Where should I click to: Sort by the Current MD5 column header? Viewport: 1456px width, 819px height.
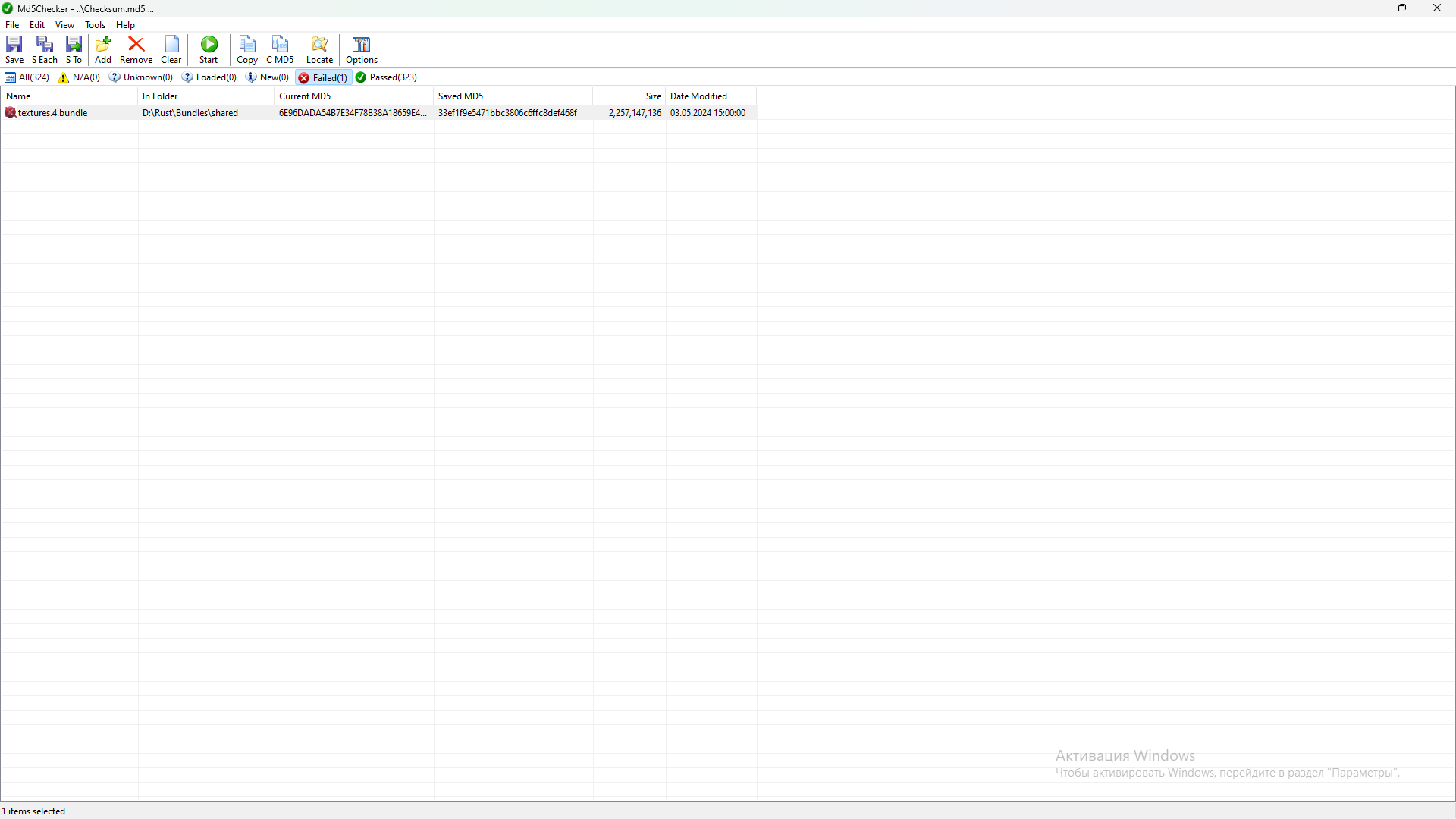pyautogui.click(x=353, y=96)
